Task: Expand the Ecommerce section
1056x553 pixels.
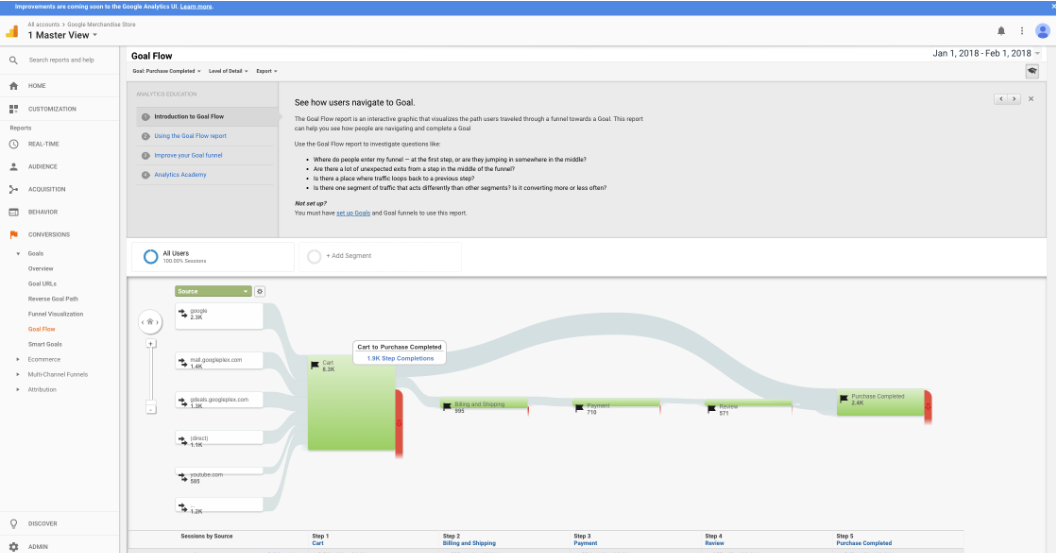Action: click(x=18, y=360)
